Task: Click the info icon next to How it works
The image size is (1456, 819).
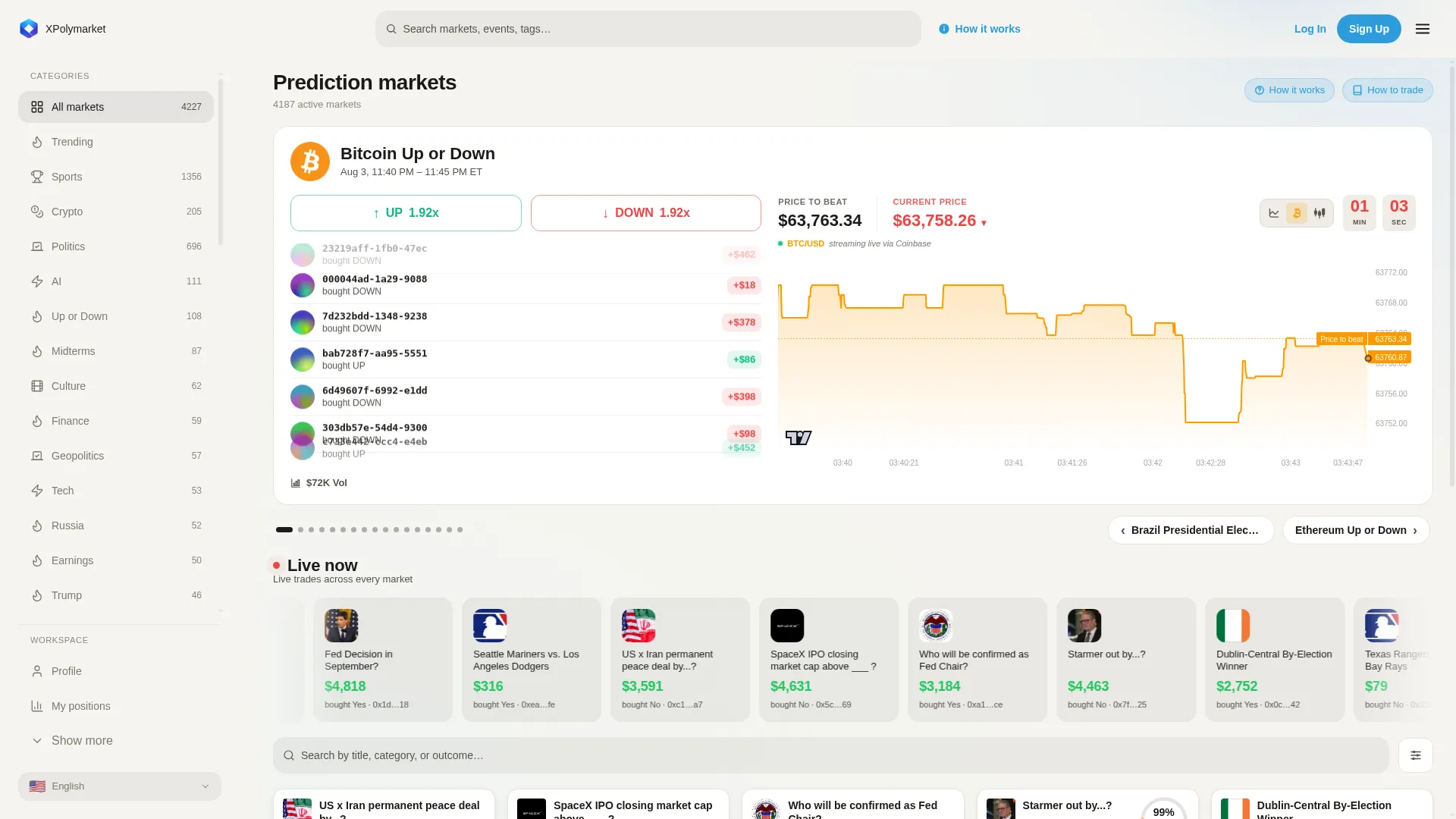Action: pyautogui.click(x=944, y=29)
